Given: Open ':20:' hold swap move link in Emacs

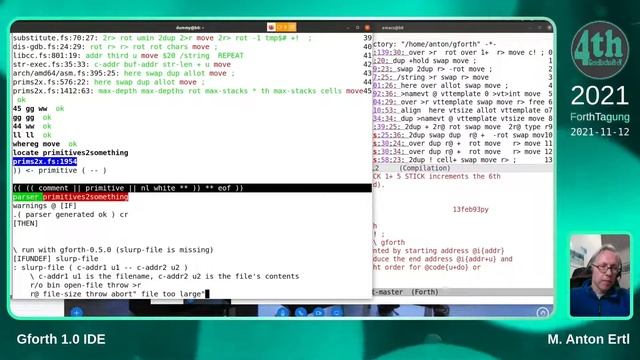Looking at the screenshot, I should [x=381, y=61].
